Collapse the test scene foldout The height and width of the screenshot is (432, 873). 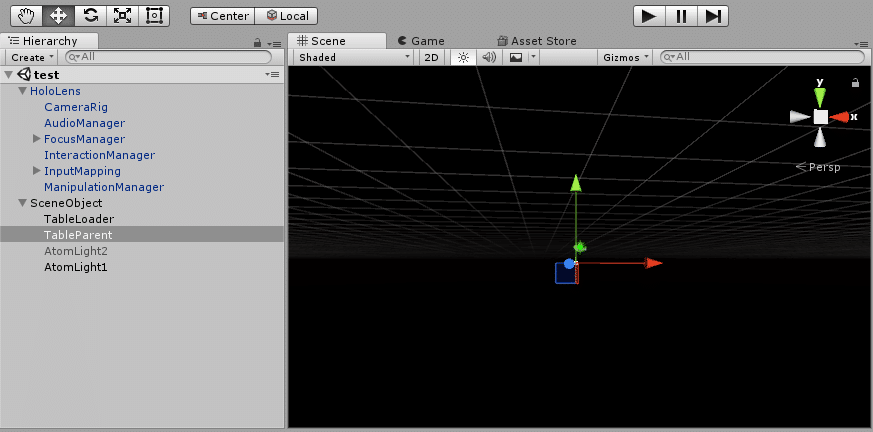click(x=8, y=75)
